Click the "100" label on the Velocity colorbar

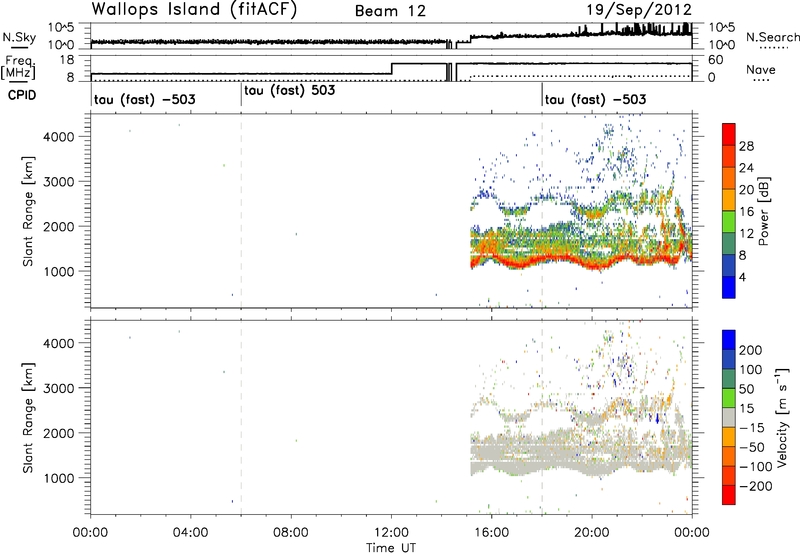click(x=751, y=369)
